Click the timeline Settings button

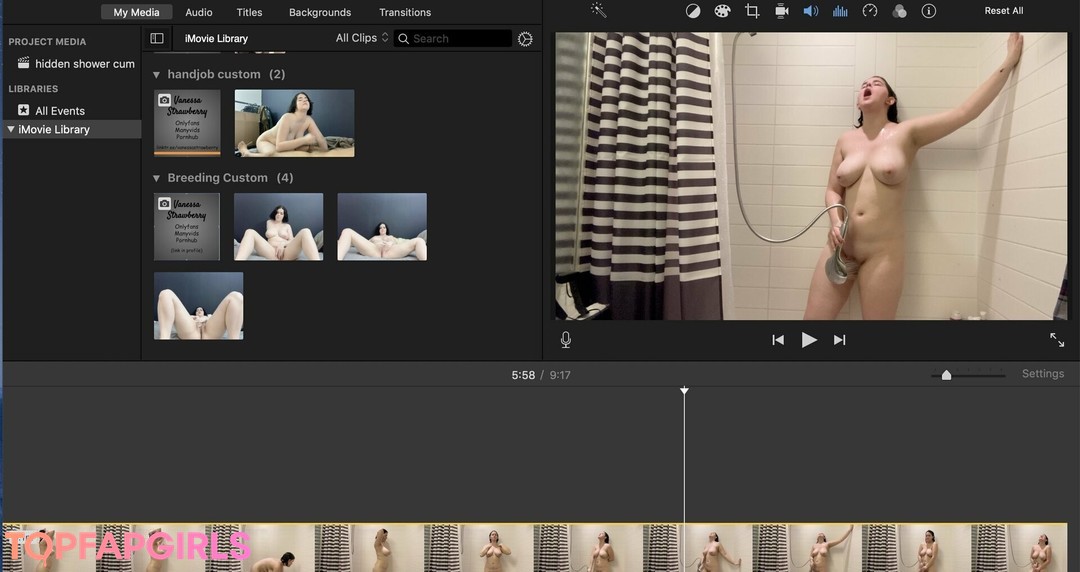click(1042, 374)
